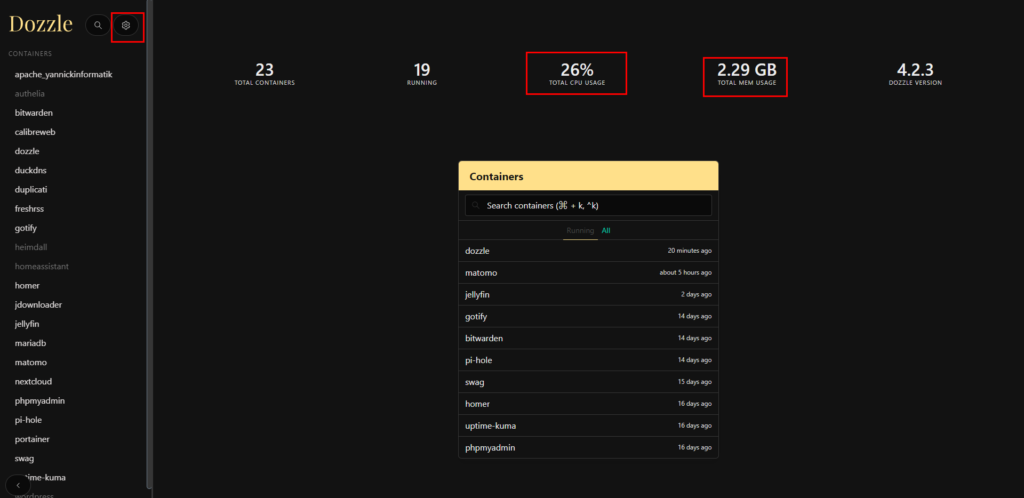Click the 23 Total Containers statistic

[x=264, y=74]
